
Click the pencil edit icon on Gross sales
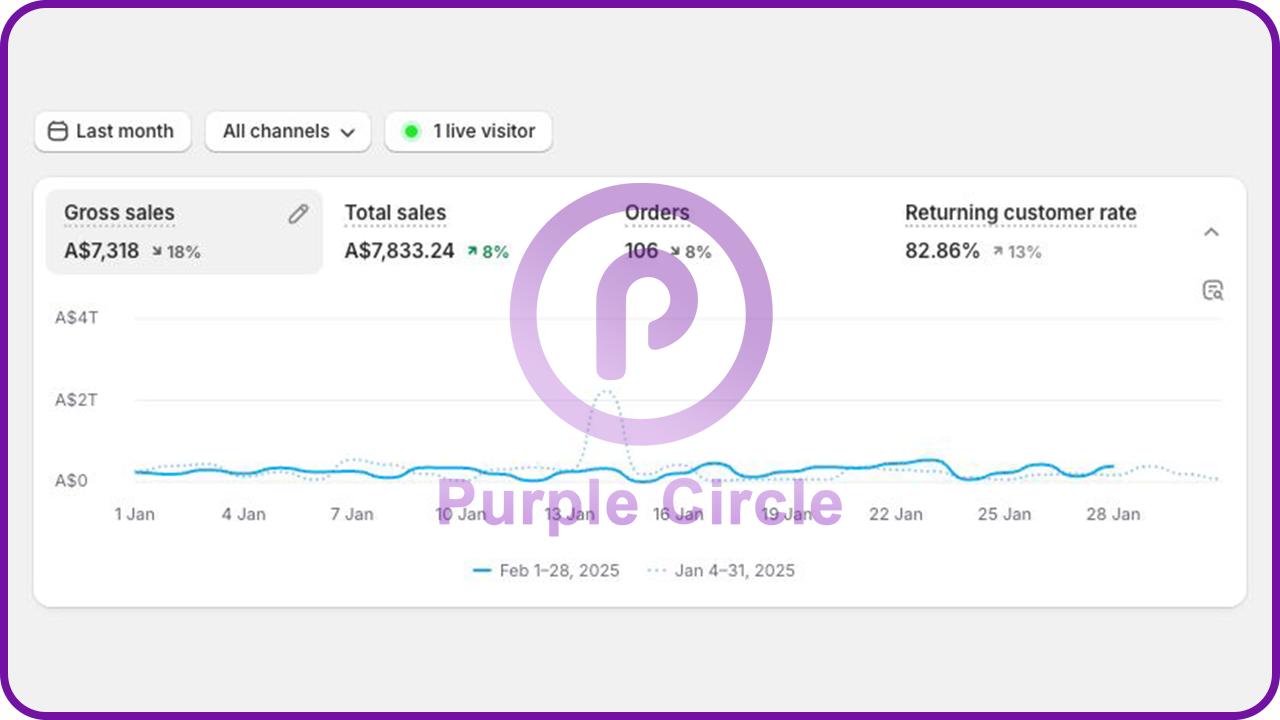[x=298, y=214]
